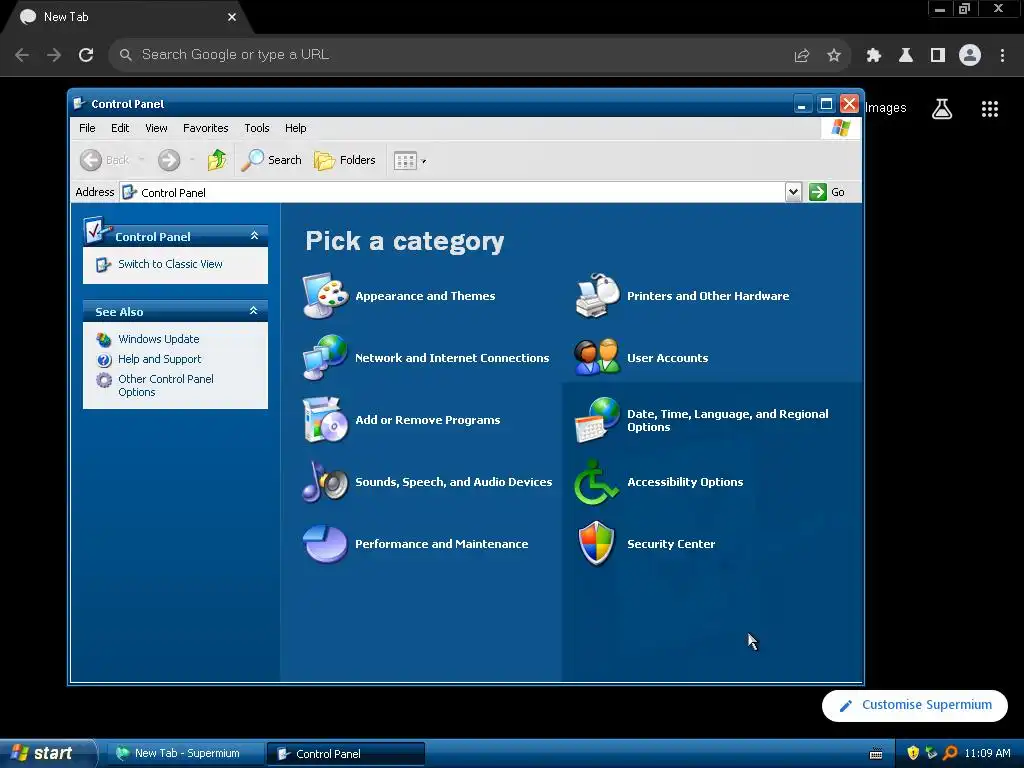Toggle the Folders pane button

[x=345, y=160]
